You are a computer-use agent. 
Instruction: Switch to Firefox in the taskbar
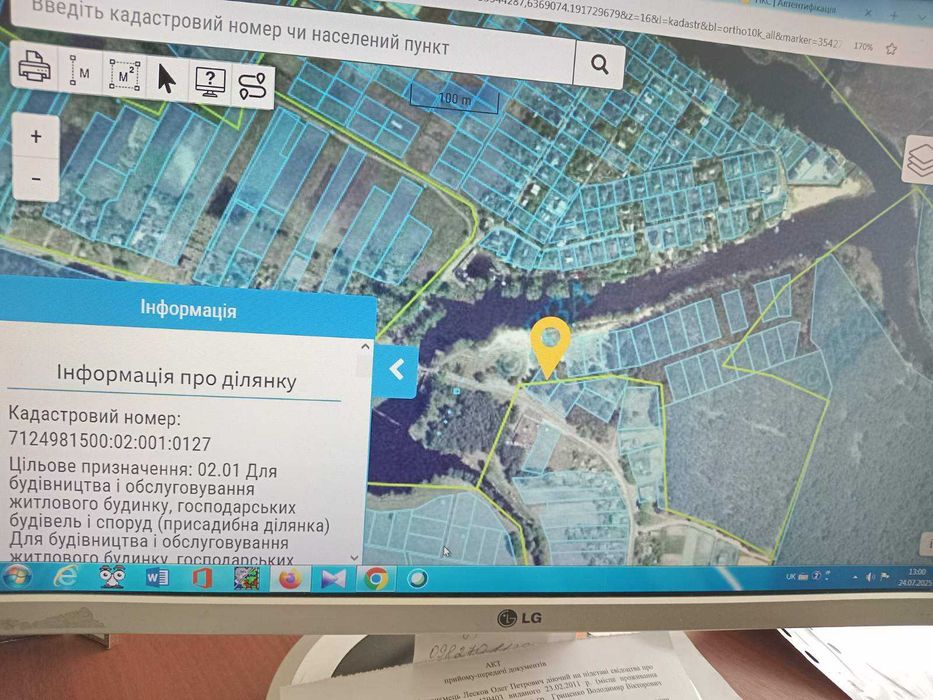point(290,579)
